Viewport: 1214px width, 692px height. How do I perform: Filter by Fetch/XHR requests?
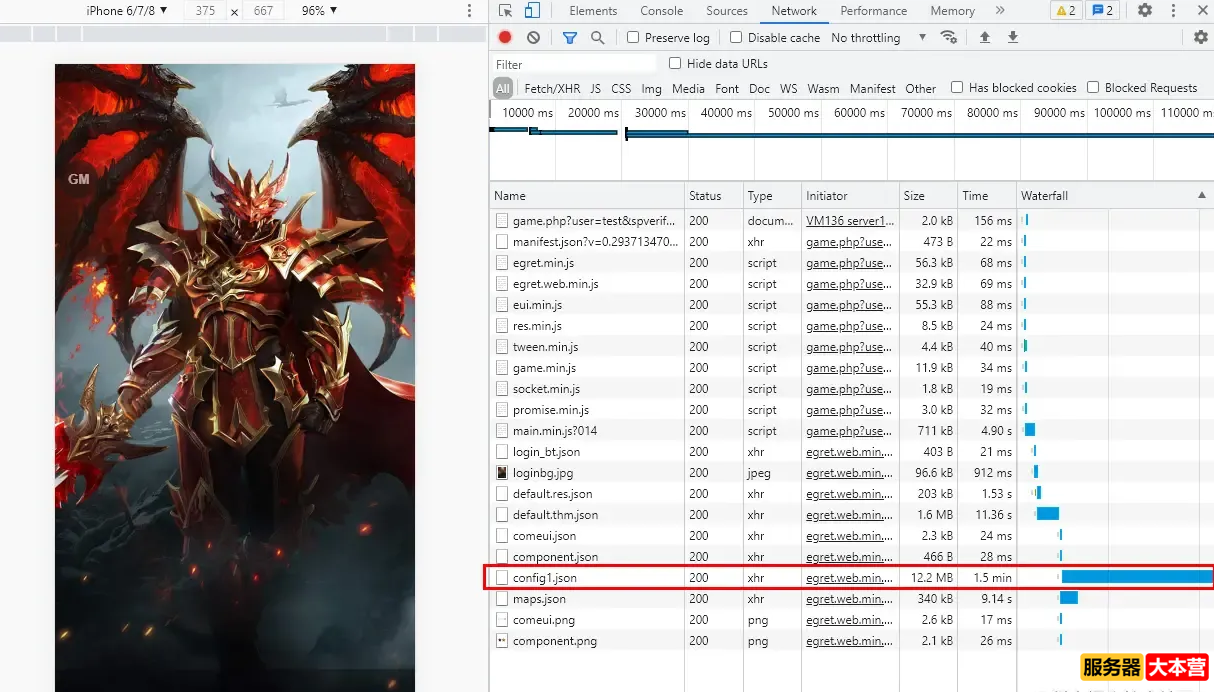click(552, 88)
